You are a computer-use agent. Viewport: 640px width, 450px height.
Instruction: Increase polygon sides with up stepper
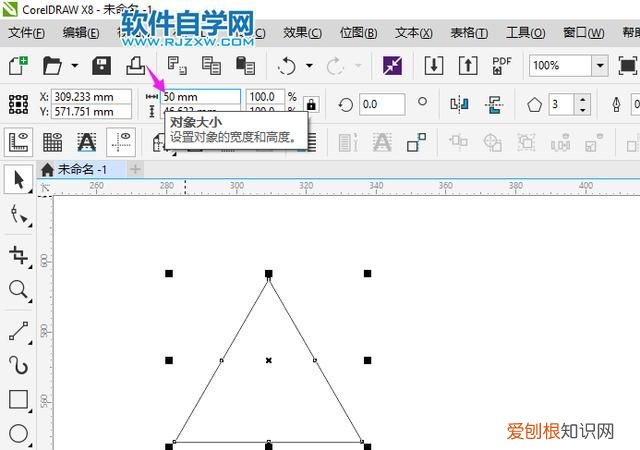(x=582, y=99)
